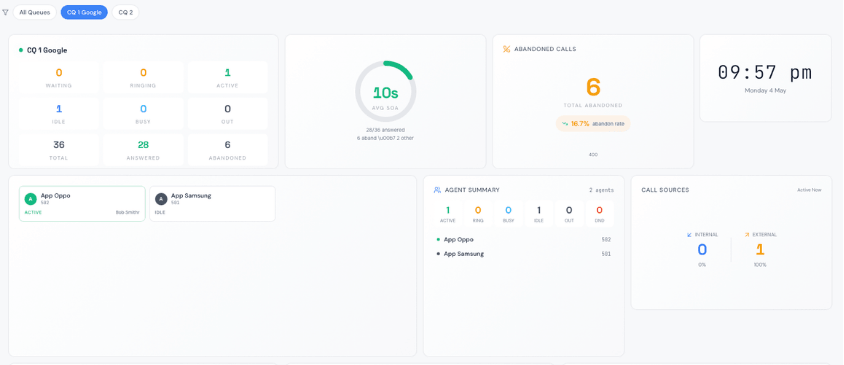Click the 'ABANDONED CALLS' heading

pos(545,49)
